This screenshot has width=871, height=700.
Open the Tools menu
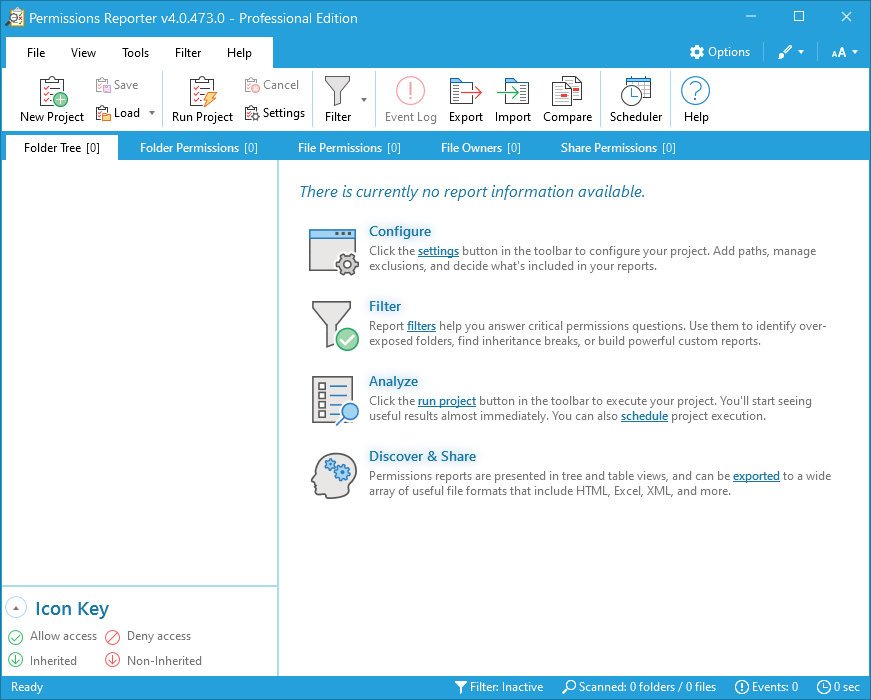[135, 53]
